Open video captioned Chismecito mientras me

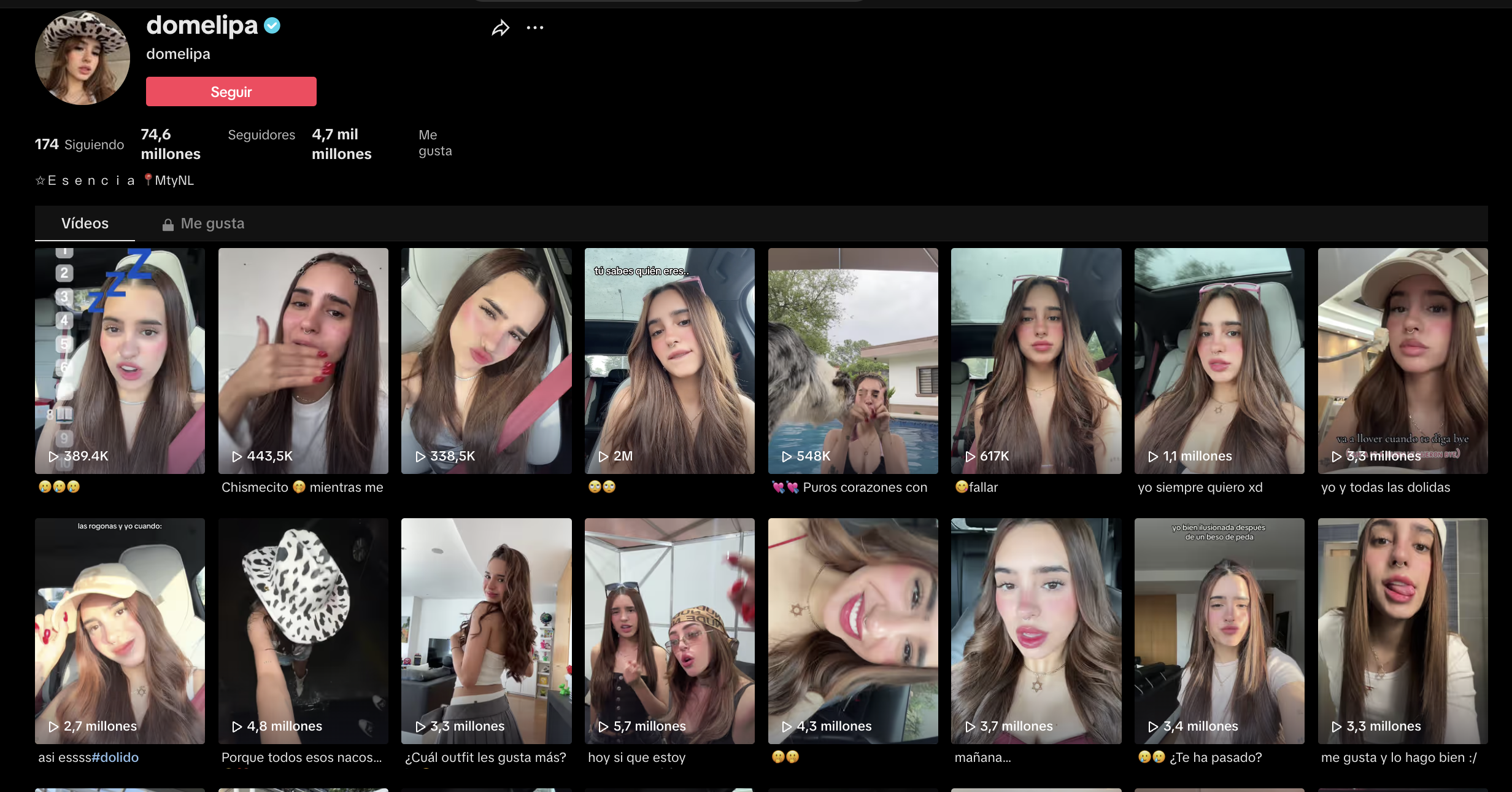pos(303,361)
